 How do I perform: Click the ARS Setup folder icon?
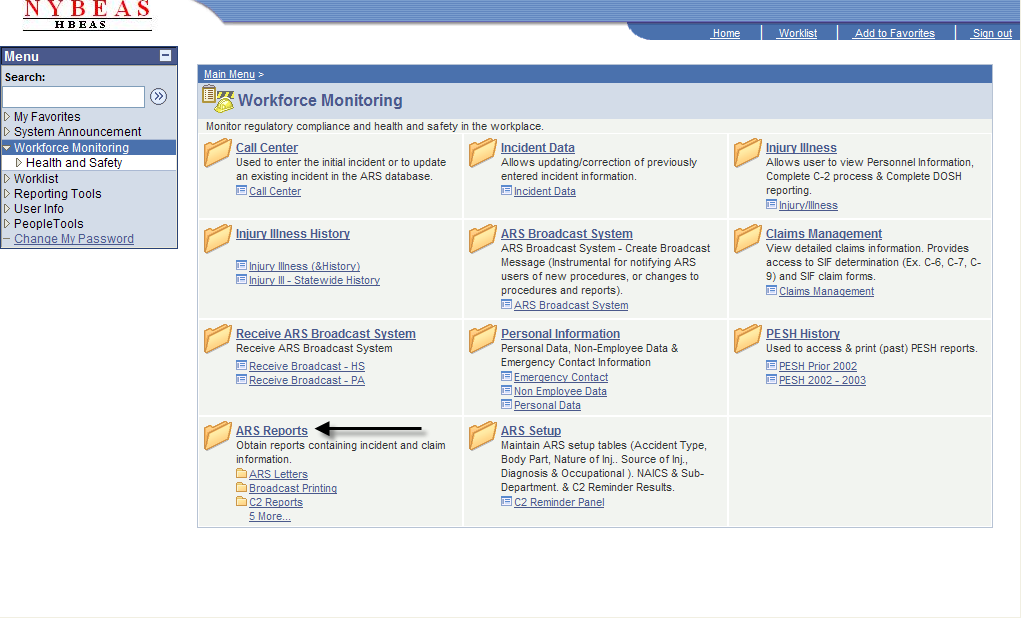click(x=483, y=435)
